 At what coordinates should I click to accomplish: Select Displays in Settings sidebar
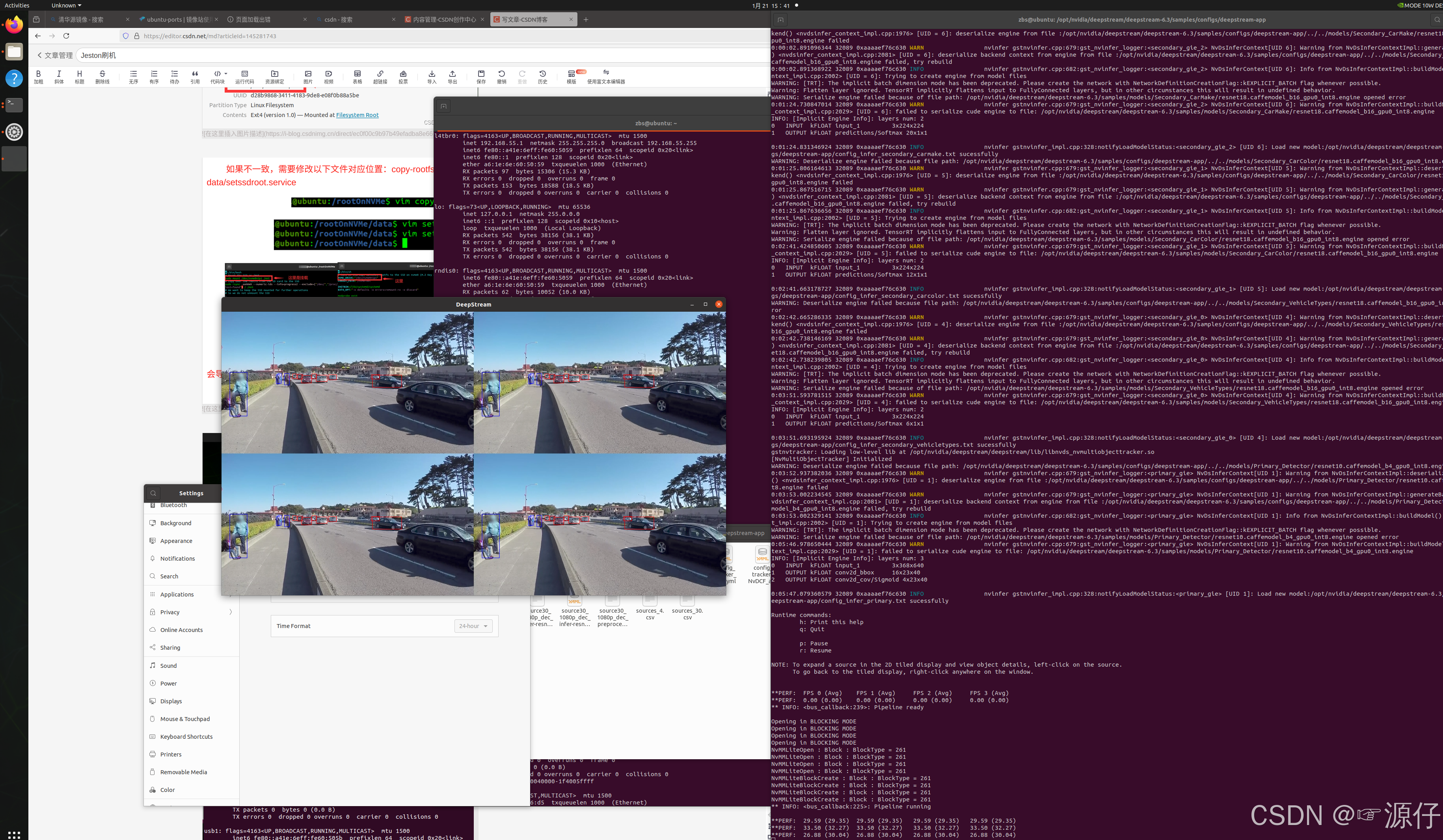191,701
